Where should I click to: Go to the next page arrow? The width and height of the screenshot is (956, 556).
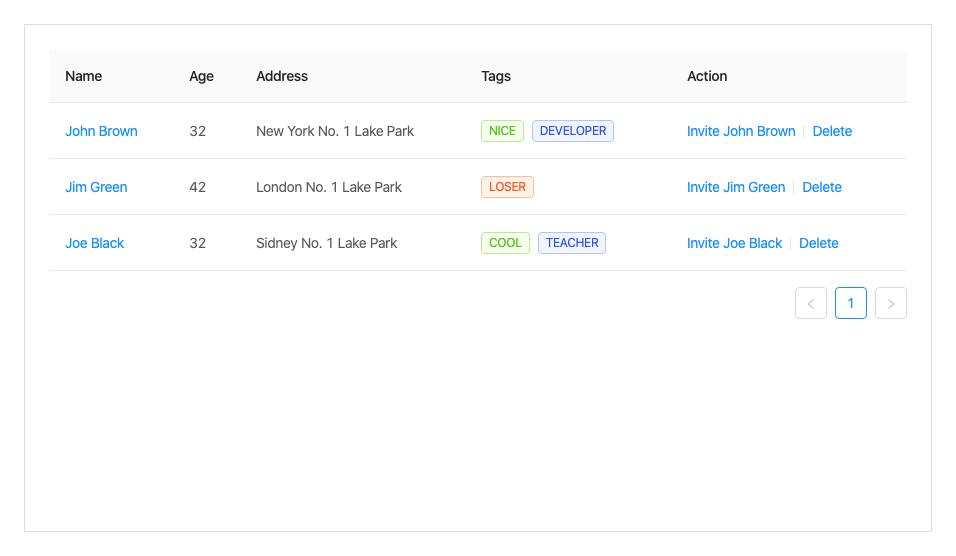pyautogui.click(x=891, y=303)
